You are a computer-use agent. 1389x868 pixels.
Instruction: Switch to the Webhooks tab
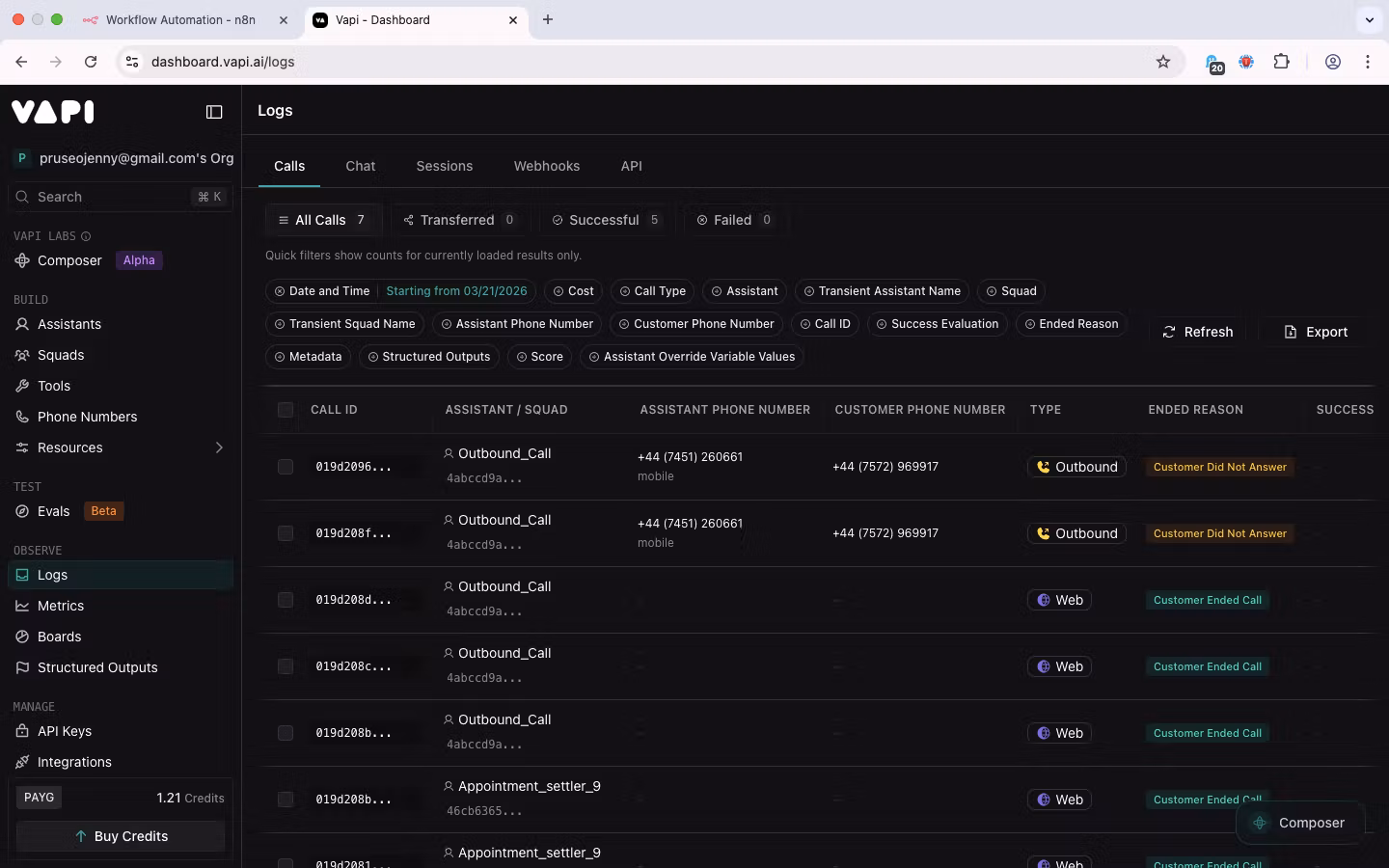click(x=546, y=166)
